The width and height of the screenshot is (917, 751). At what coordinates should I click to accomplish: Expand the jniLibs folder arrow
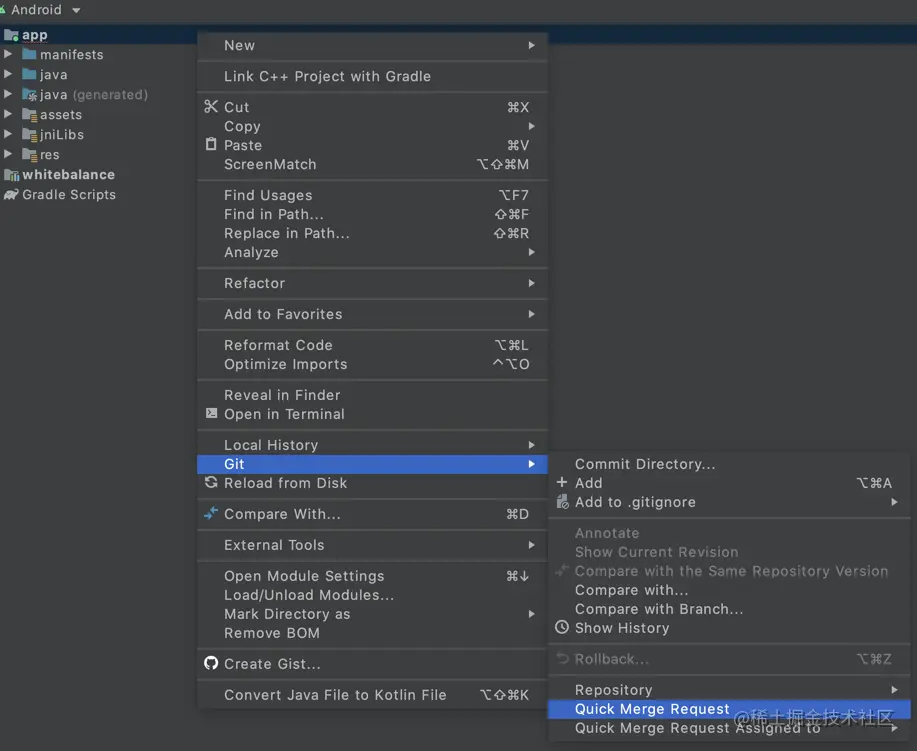click(x=8, y=134)
